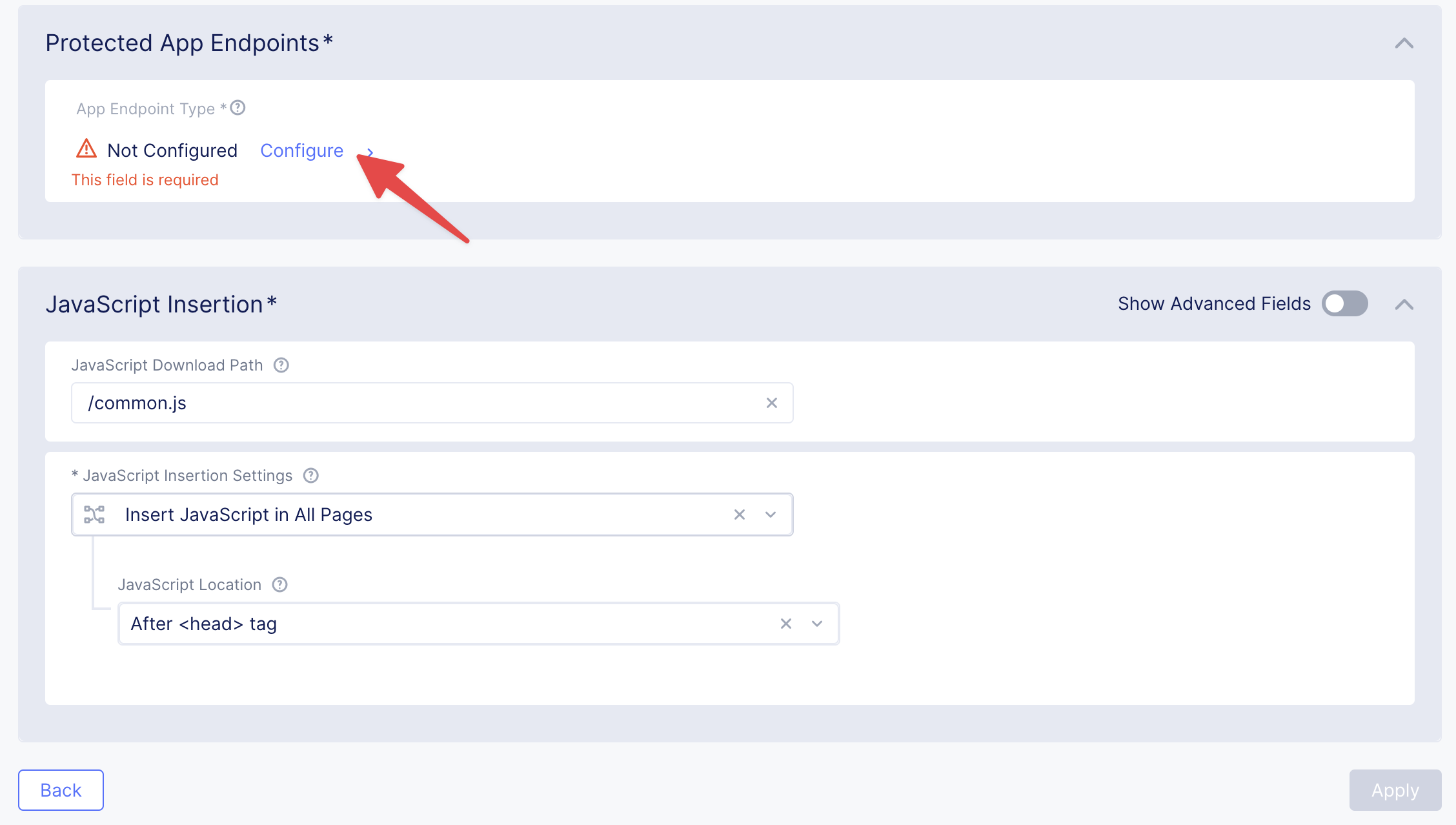Collapse the Protected App Endpoints section
This screenshot has width=1456, height=825.
(x=1404, y=43)
